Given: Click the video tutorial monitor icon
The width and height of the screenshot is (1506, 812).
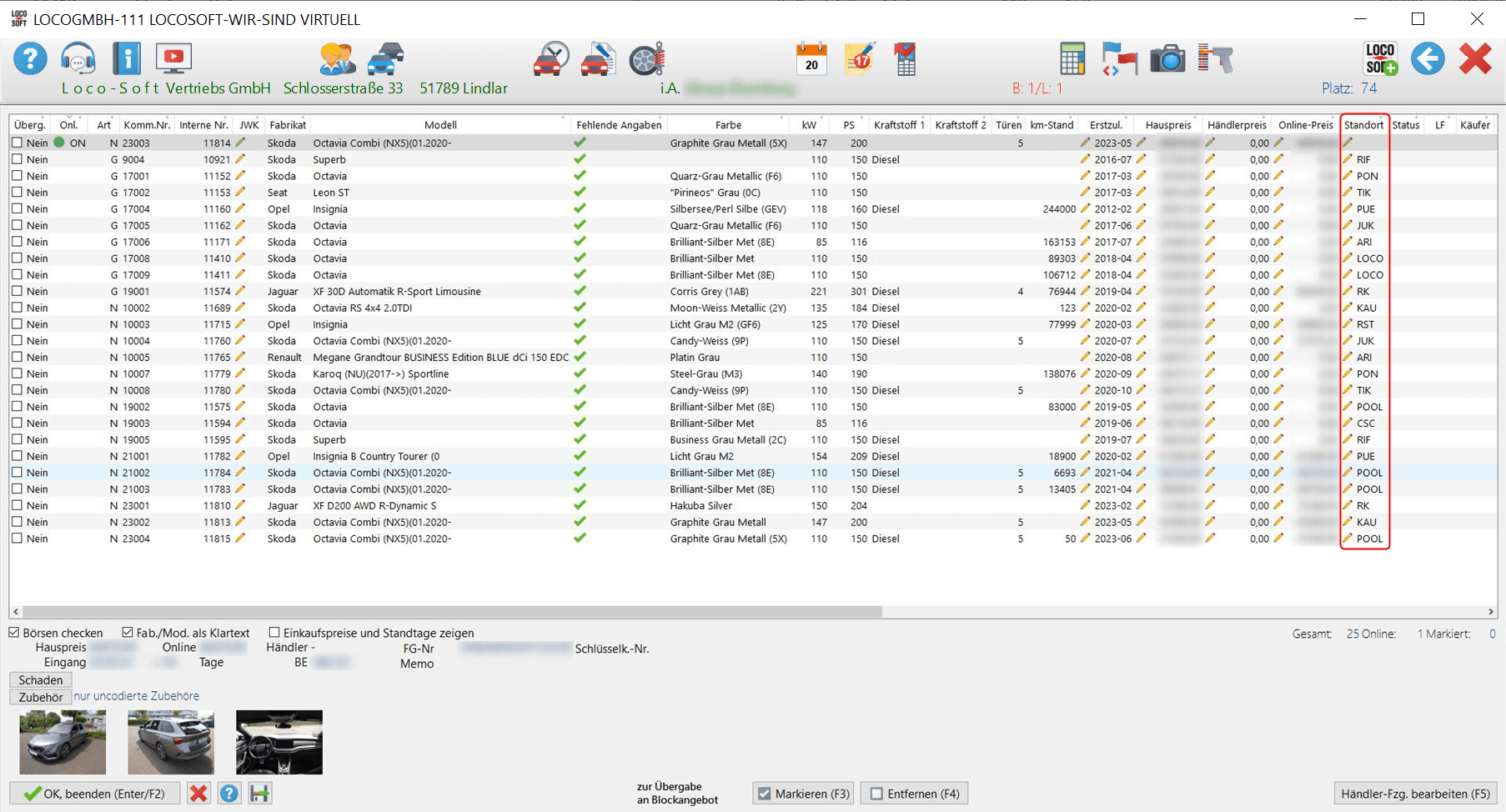Looking at the screenshot, I should click(173, 59).
